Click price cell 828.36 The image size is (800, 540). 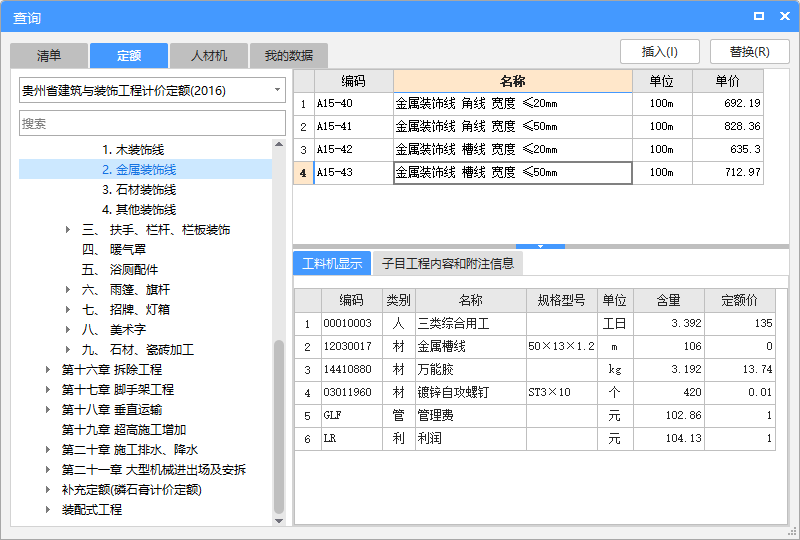pos(728,127)
